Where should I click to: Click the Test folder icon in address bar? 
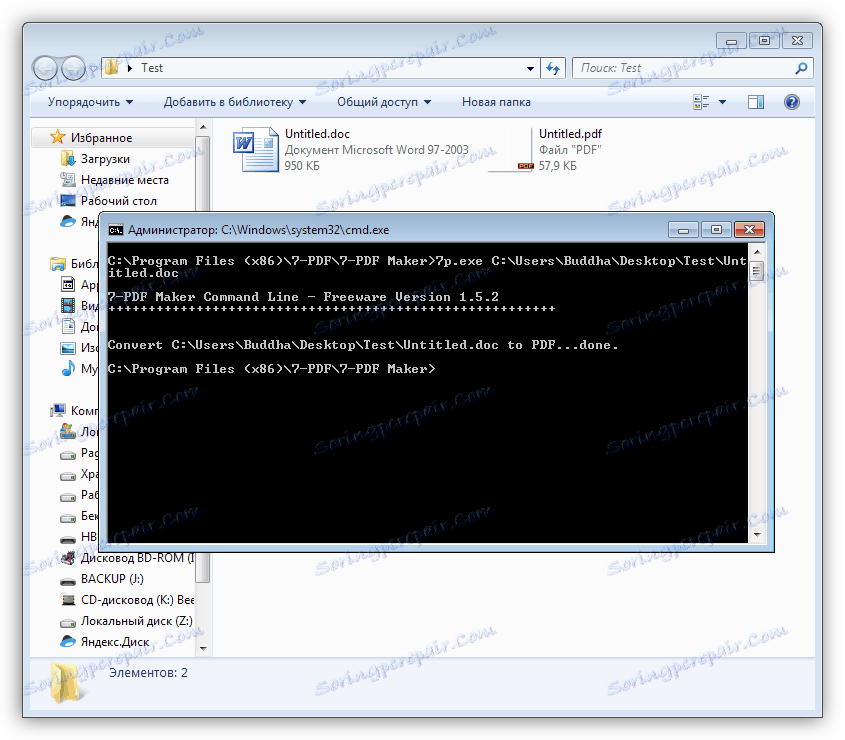[x=112, y=68]
